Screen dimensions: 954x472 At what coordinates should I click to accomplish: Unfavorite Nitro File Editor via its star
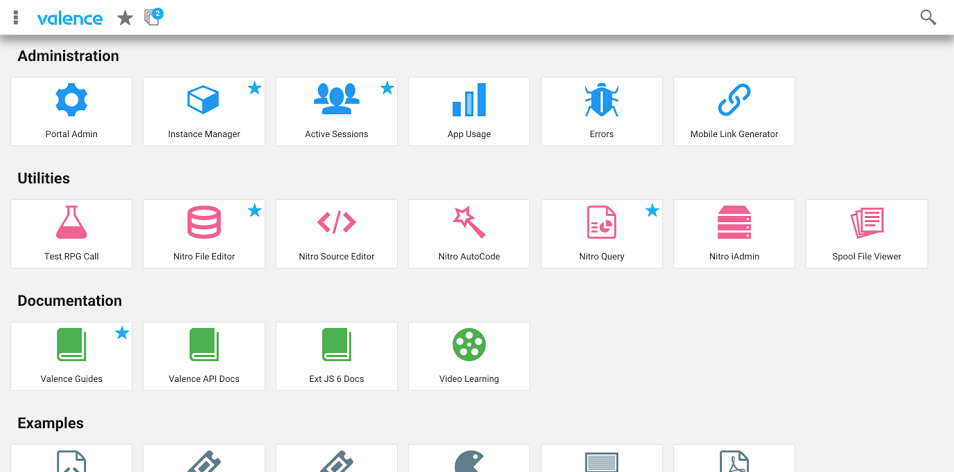coord(254,210)
